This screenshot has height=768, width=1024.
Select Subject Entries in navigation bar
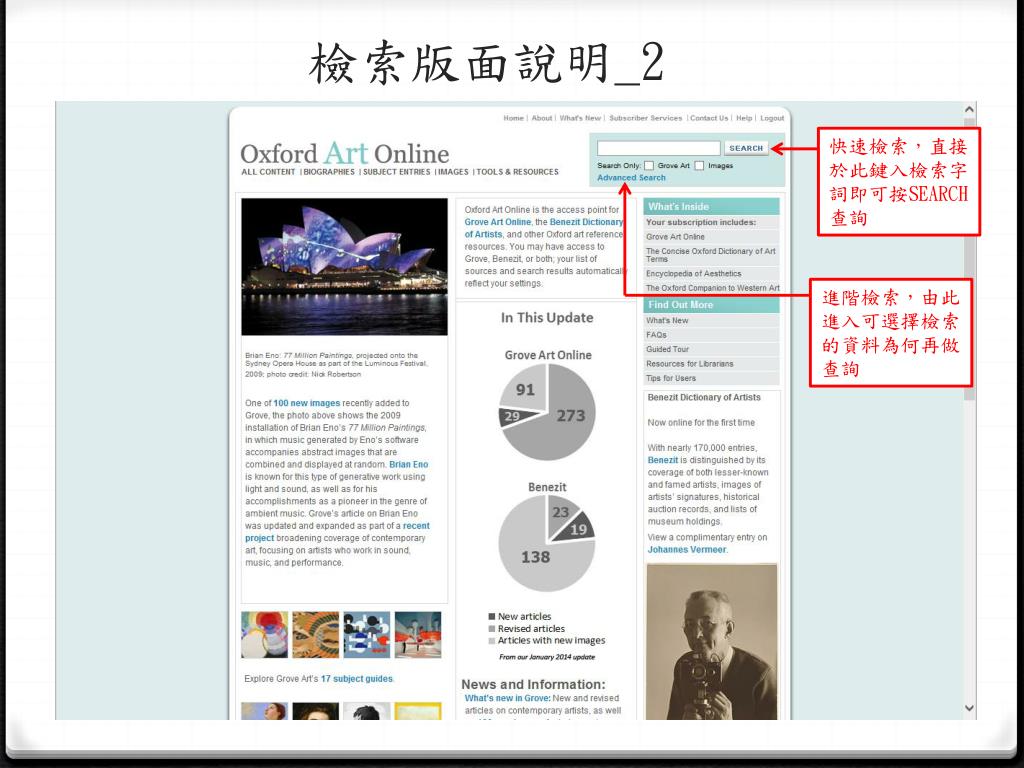coord(396,172)
